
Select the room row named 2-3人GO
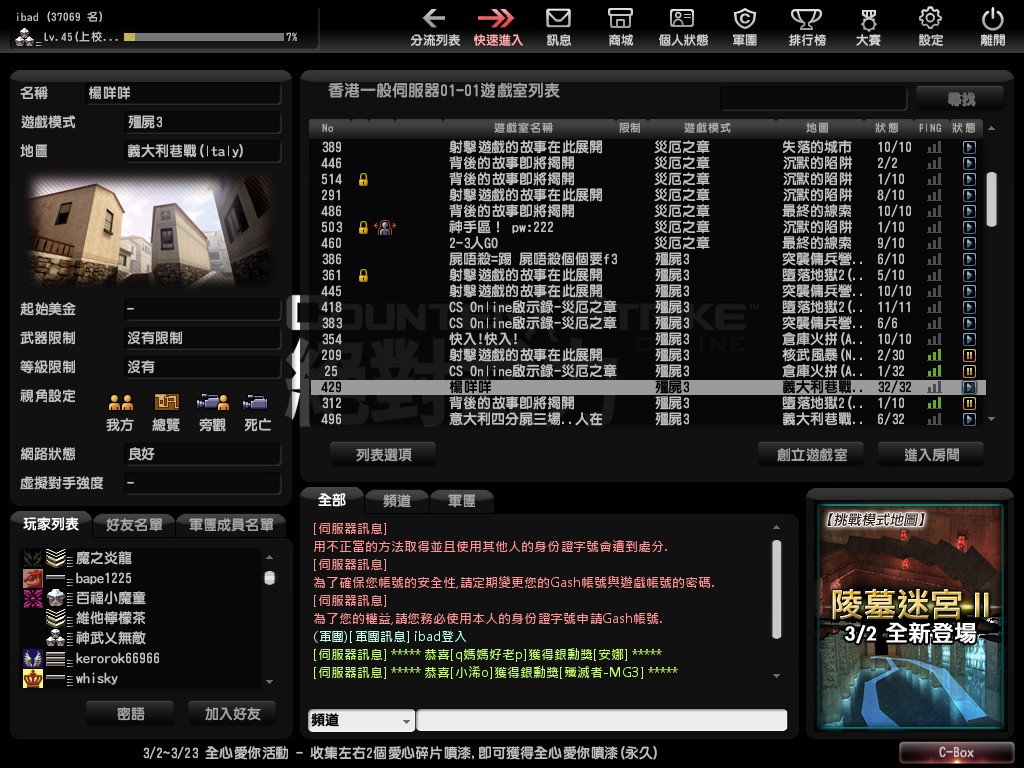tap(648, 243)
